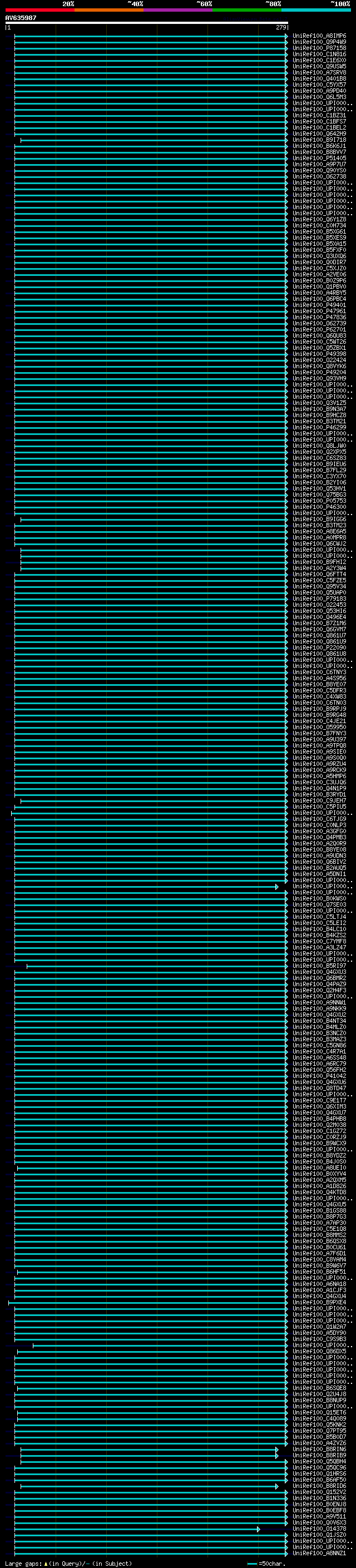Select the UniRef100_B6K6J1 label
356x1568 pixels.
319,146
